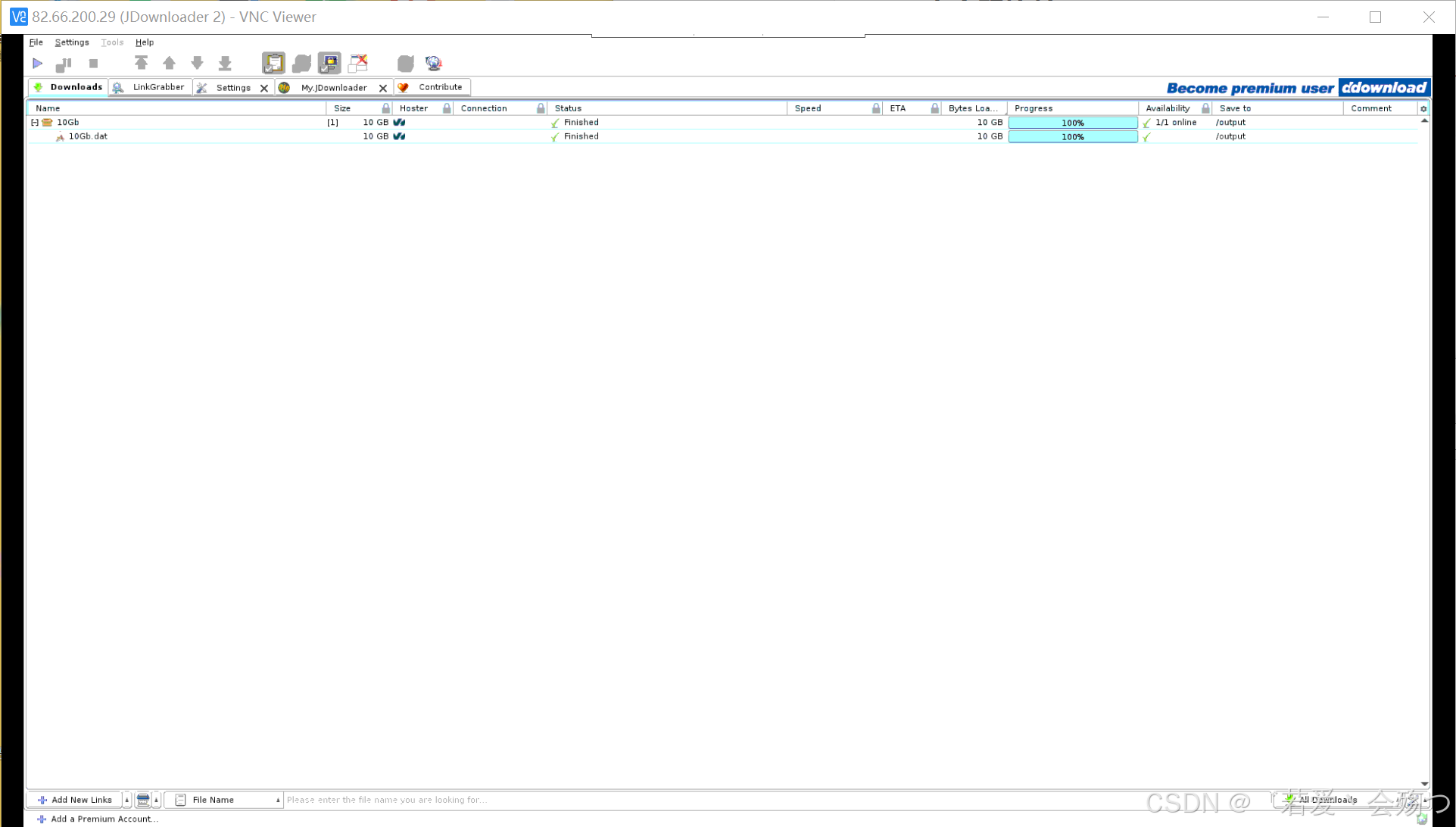
Task: Move selection to bottom arrow icon
Action: click(x=225, y=64)
